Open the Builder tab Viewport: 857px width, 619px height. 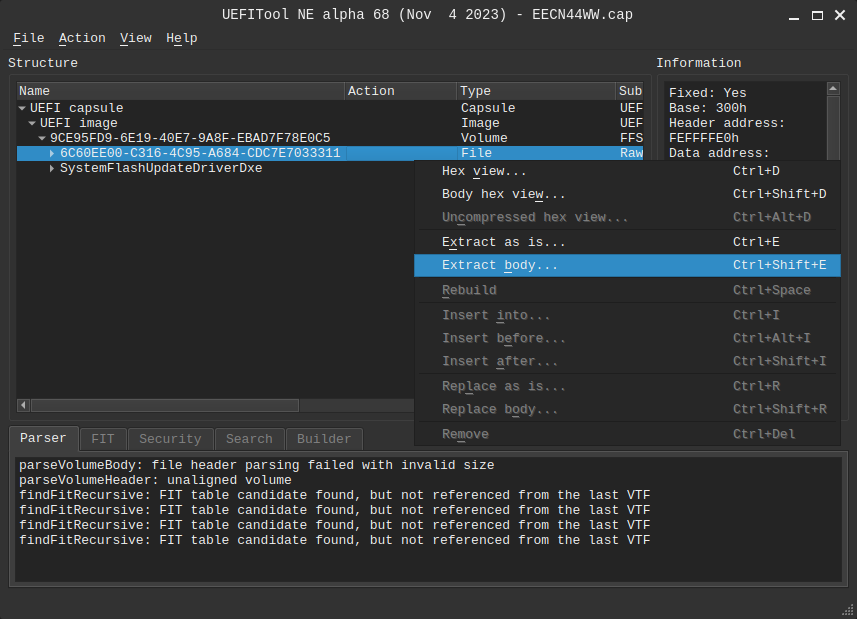pos(324,439)
